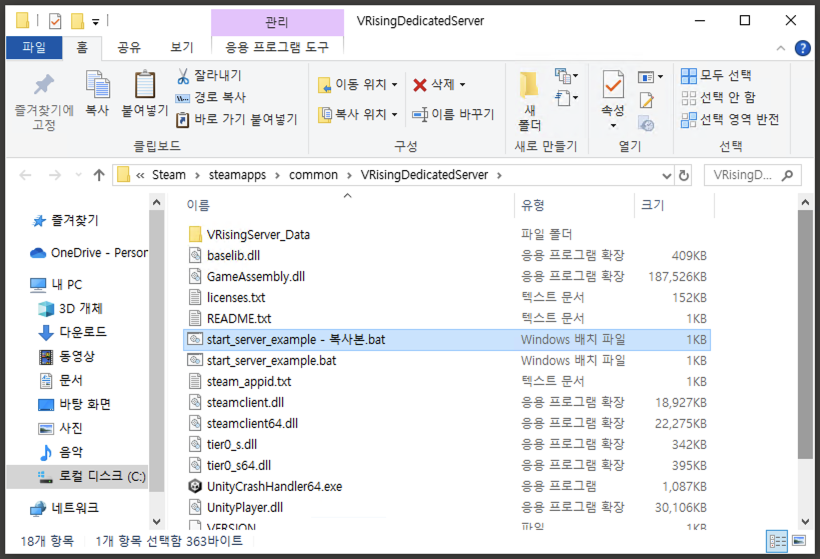Click steamapps in the address breadcrumb
The image size is (820, 559).
pos(237,175)
